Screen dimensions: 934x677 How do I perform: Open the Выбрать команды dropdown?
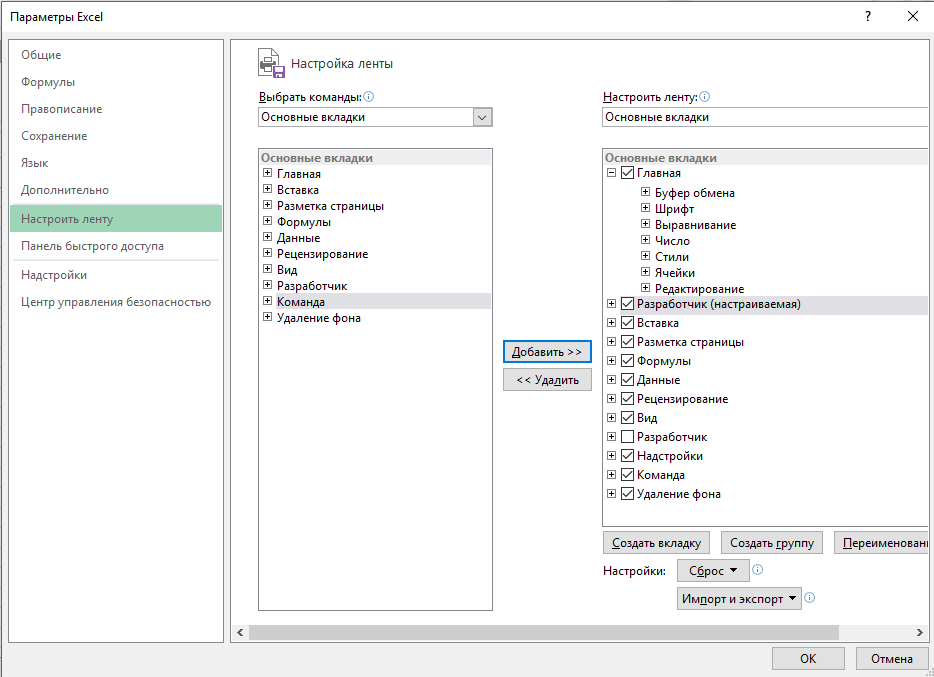tap(482, 117)
